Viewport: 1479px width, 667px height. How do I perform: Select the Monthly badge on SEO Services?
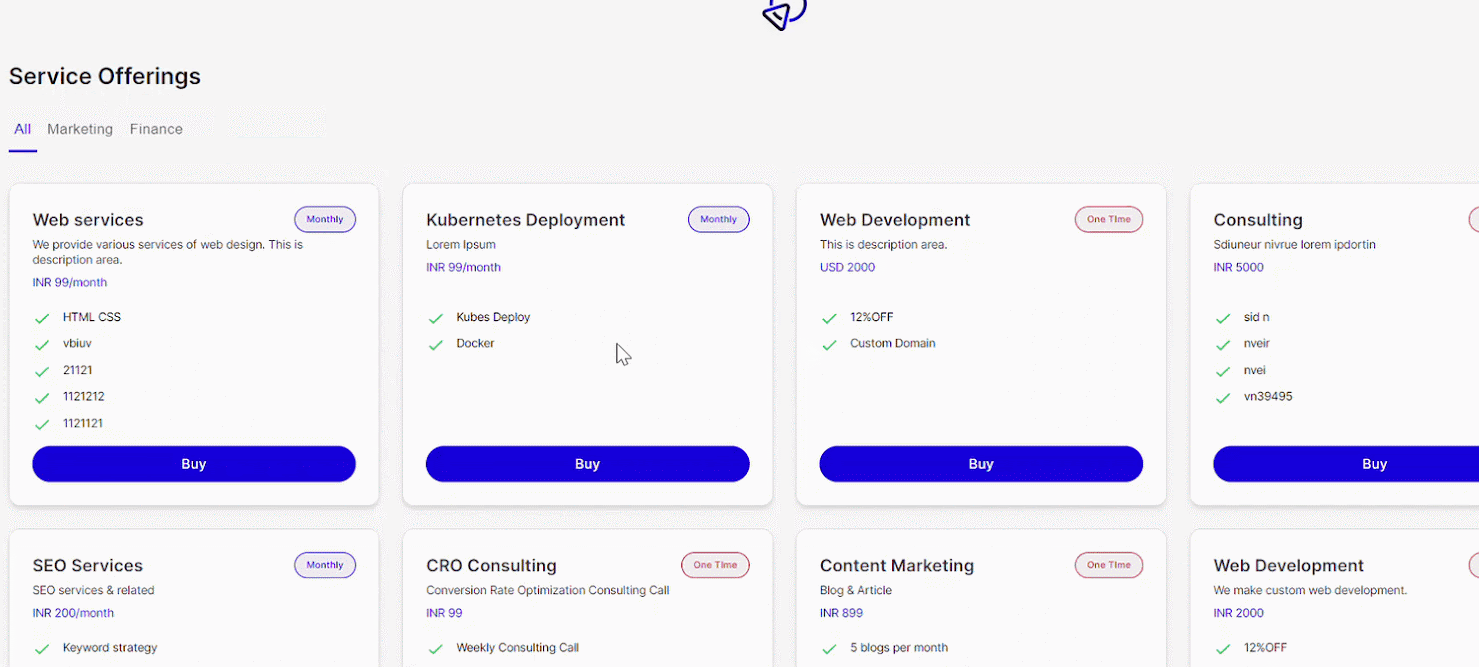pos(324,565)
